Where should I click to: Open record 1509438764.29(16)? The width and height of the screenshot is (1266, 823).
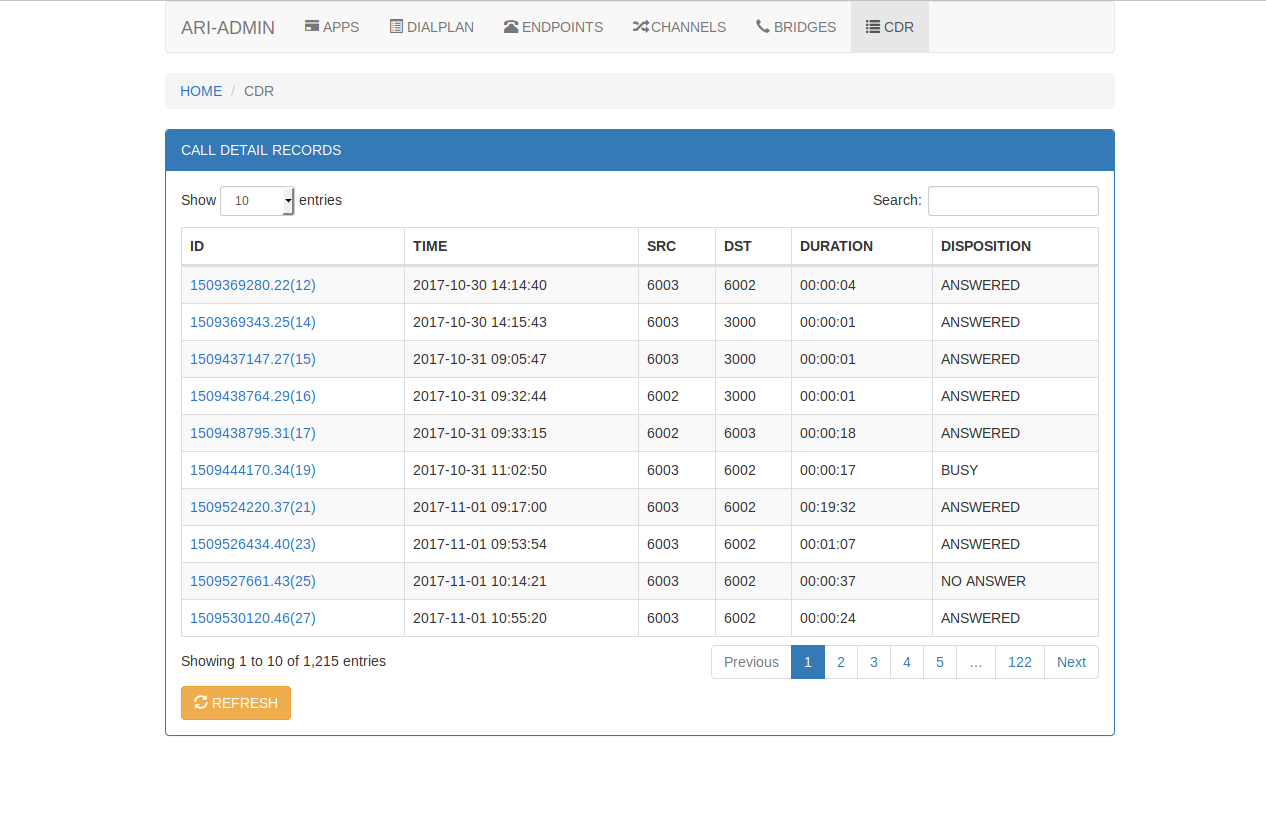253,396
